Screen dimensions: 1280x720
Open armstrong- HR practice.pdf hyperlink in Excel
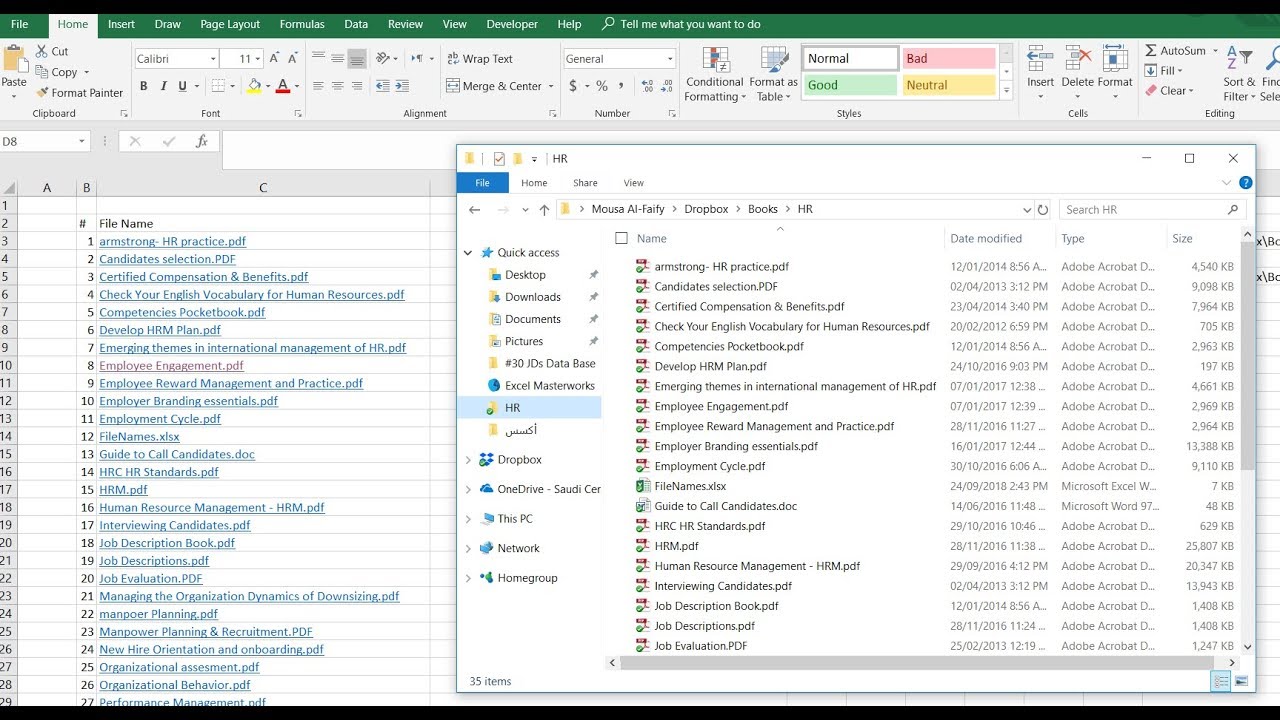click(172, 241)
